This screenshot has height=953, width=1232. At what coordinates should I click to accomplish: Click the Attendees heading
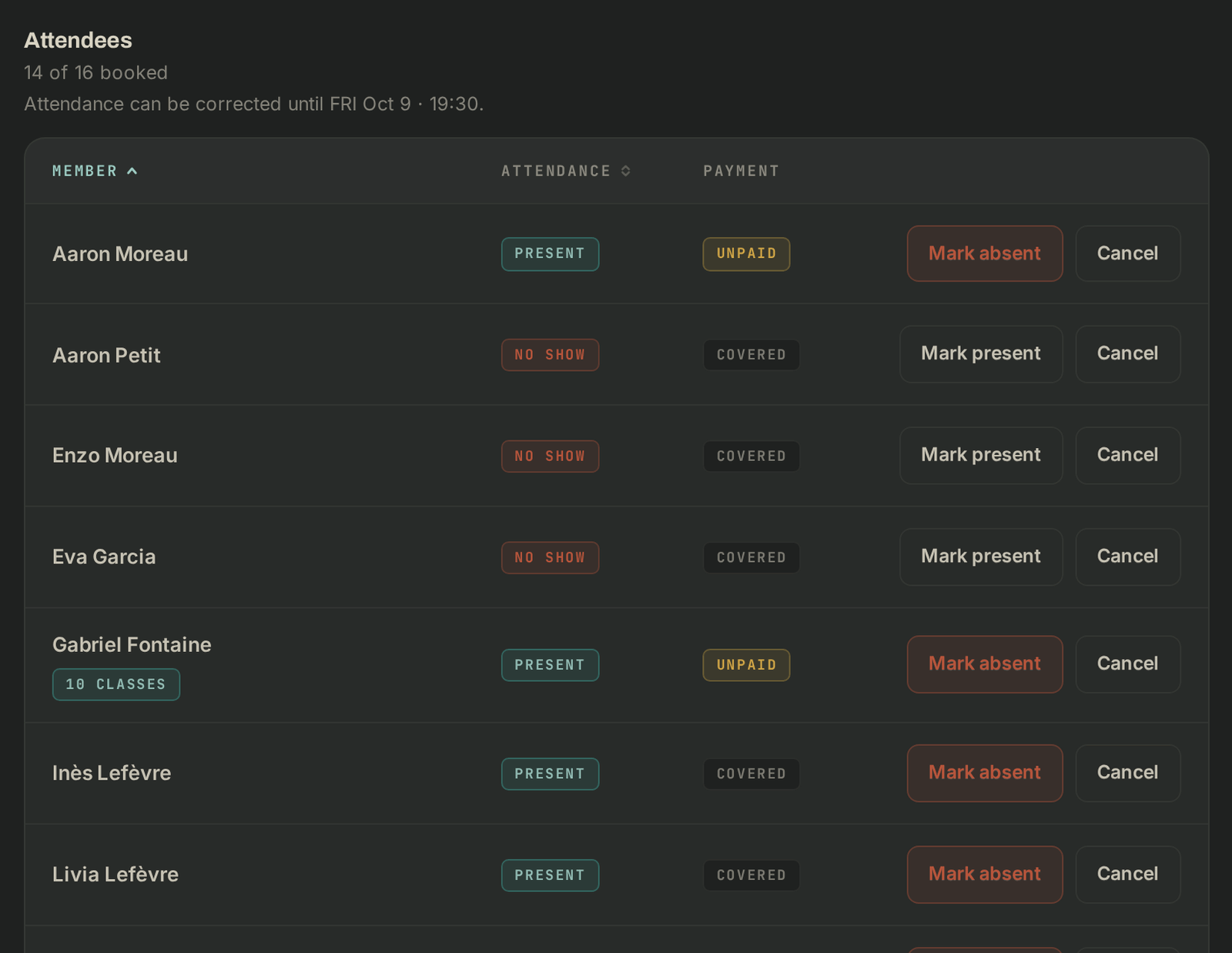[x=78, y=40]
